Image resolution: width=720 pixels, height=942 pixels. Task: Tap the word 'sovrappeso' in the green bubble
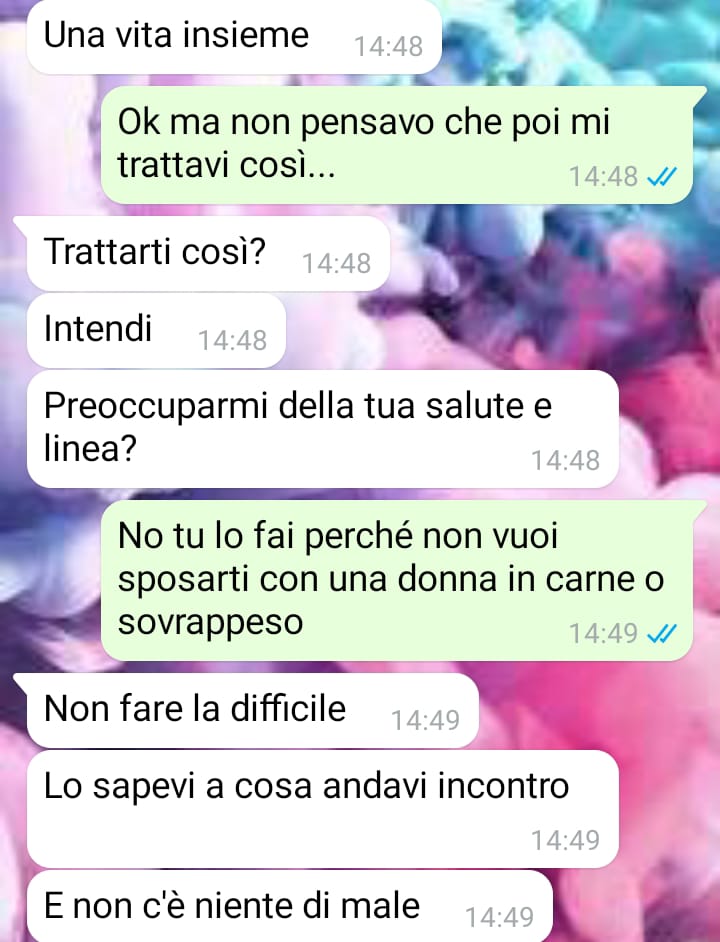(210, 623)
